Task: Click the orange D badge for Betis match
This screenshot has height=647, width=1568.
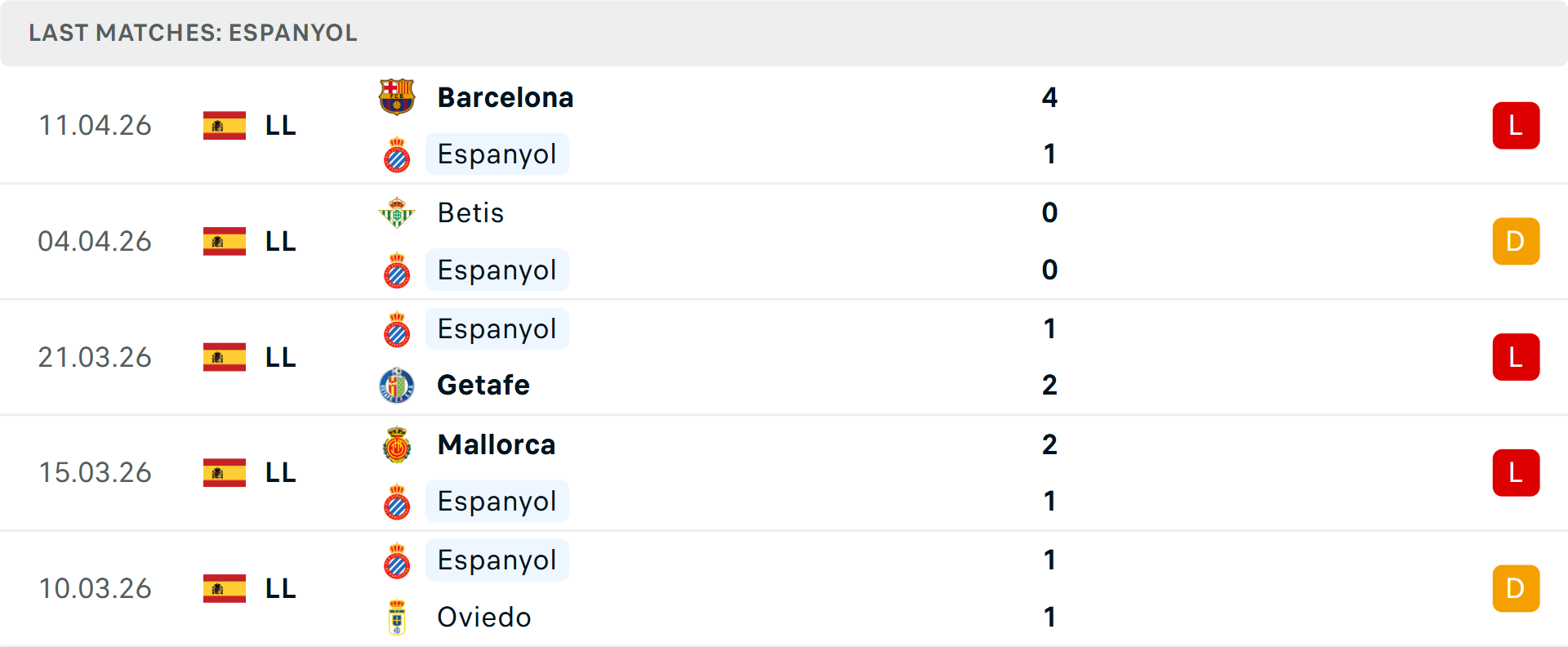Action: (x=1516, y=242)
